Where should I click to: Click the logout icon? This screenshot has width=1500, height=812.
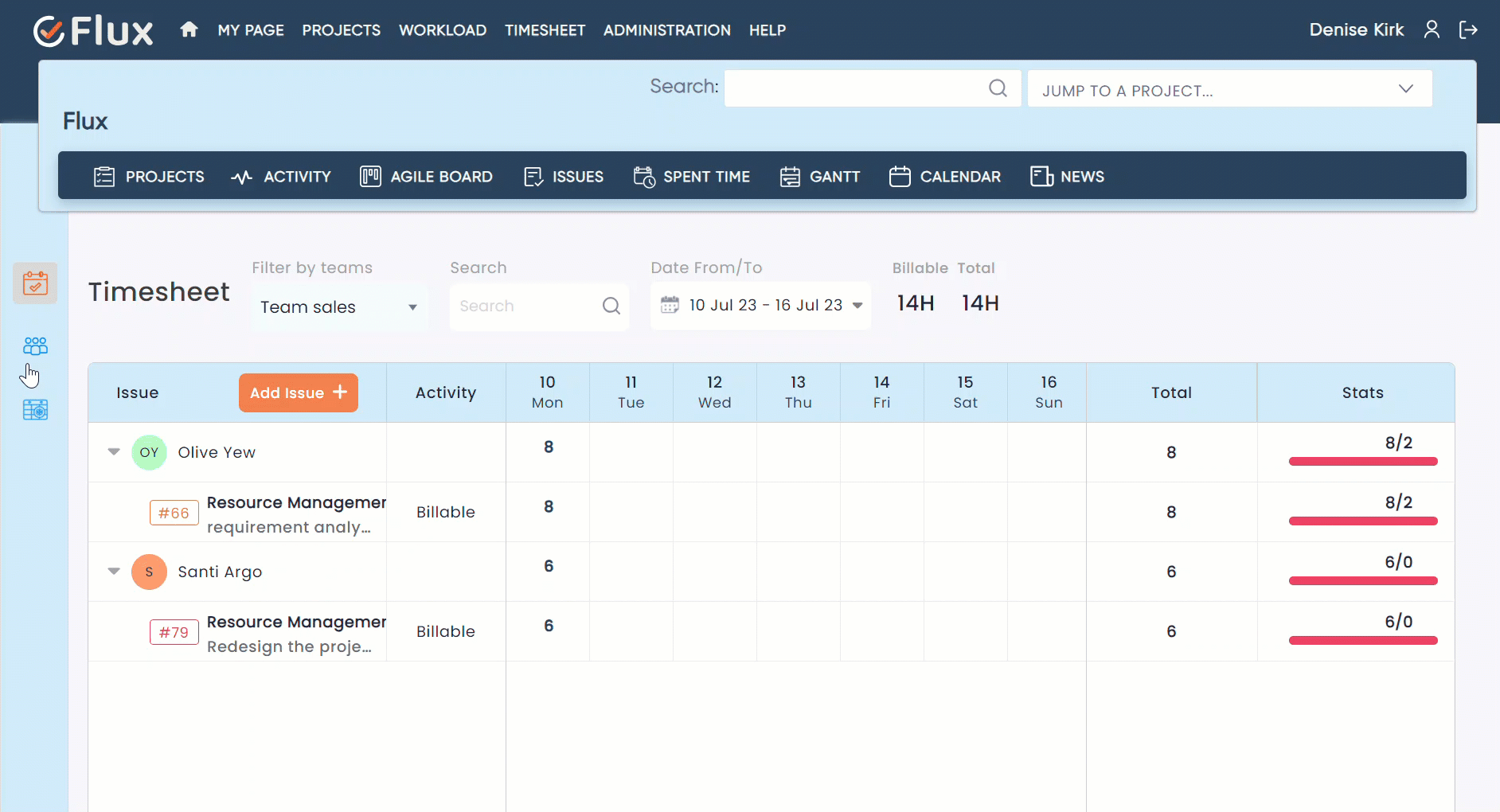click(1467, 30)
